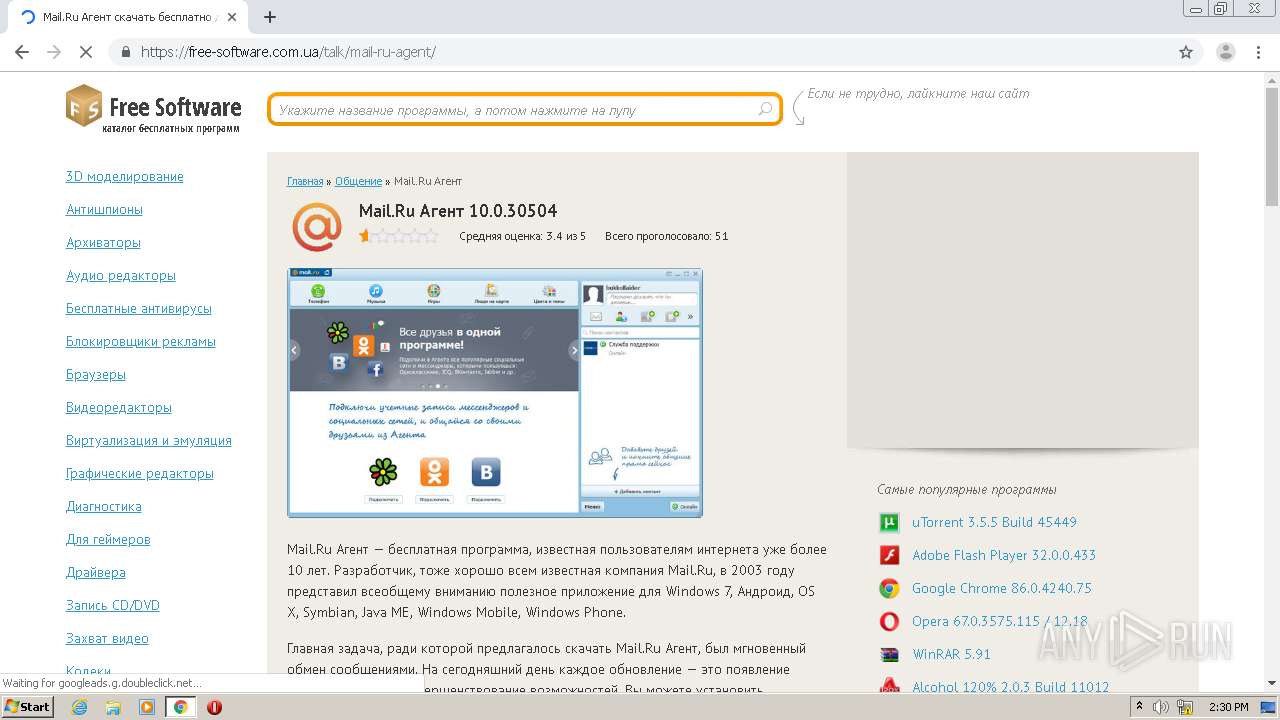
Task: Go to Общение breadcrumb category
Action: [358, 181]
